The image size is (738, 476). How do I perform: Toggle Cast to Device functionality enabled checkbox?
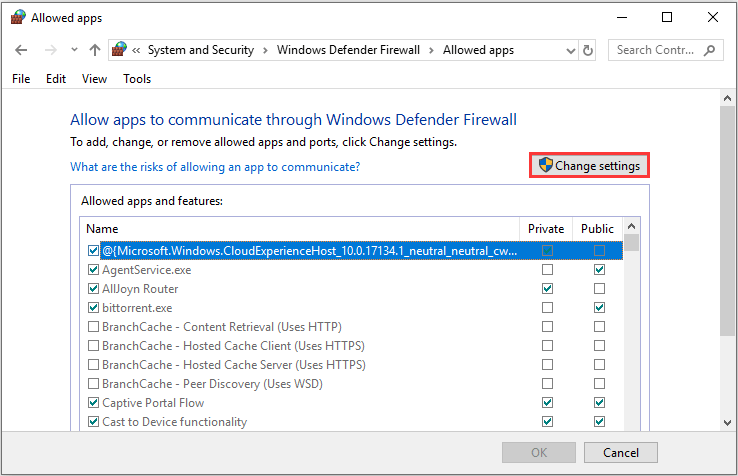click(x=93, y=421)
